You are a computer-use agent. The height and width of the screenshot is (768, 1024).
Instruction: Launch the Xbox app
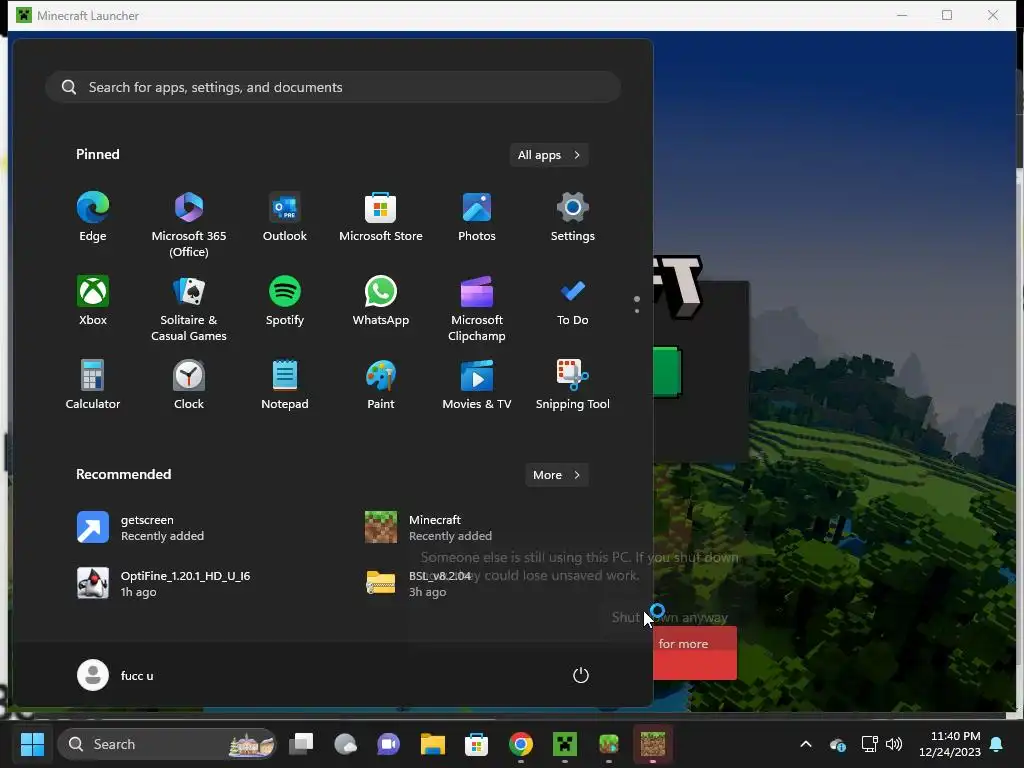click(93, 301)
